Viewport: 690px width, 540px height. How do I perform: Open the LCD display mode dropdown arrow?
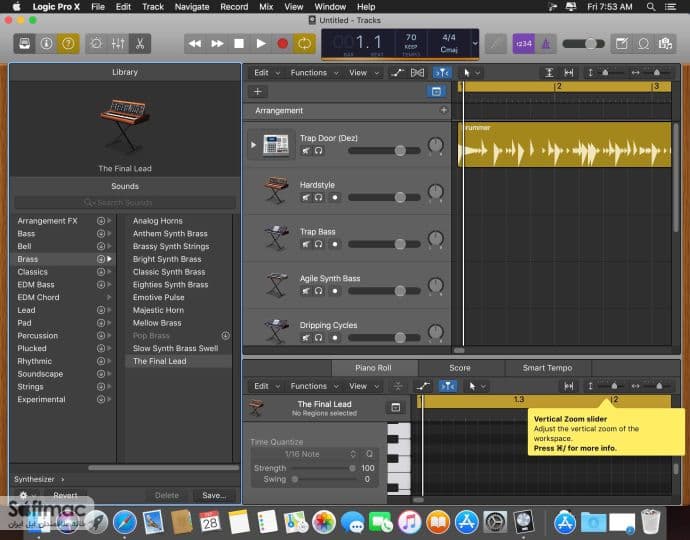tap(475, 43)
